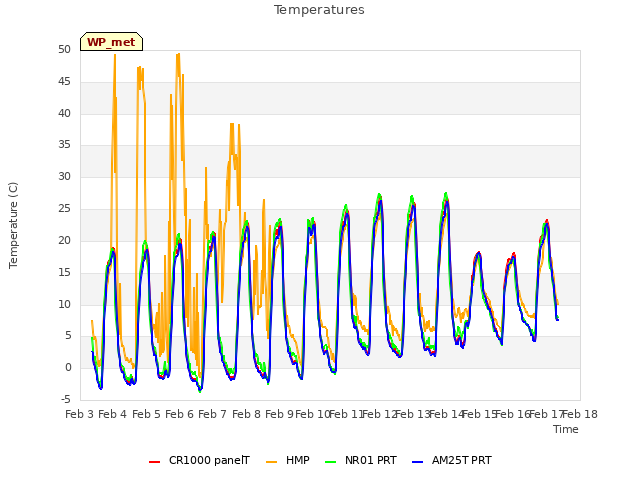Click the HMP peak on Feb 4
Image resolution: width=640 pixels, height=480 pixels.
115,55
